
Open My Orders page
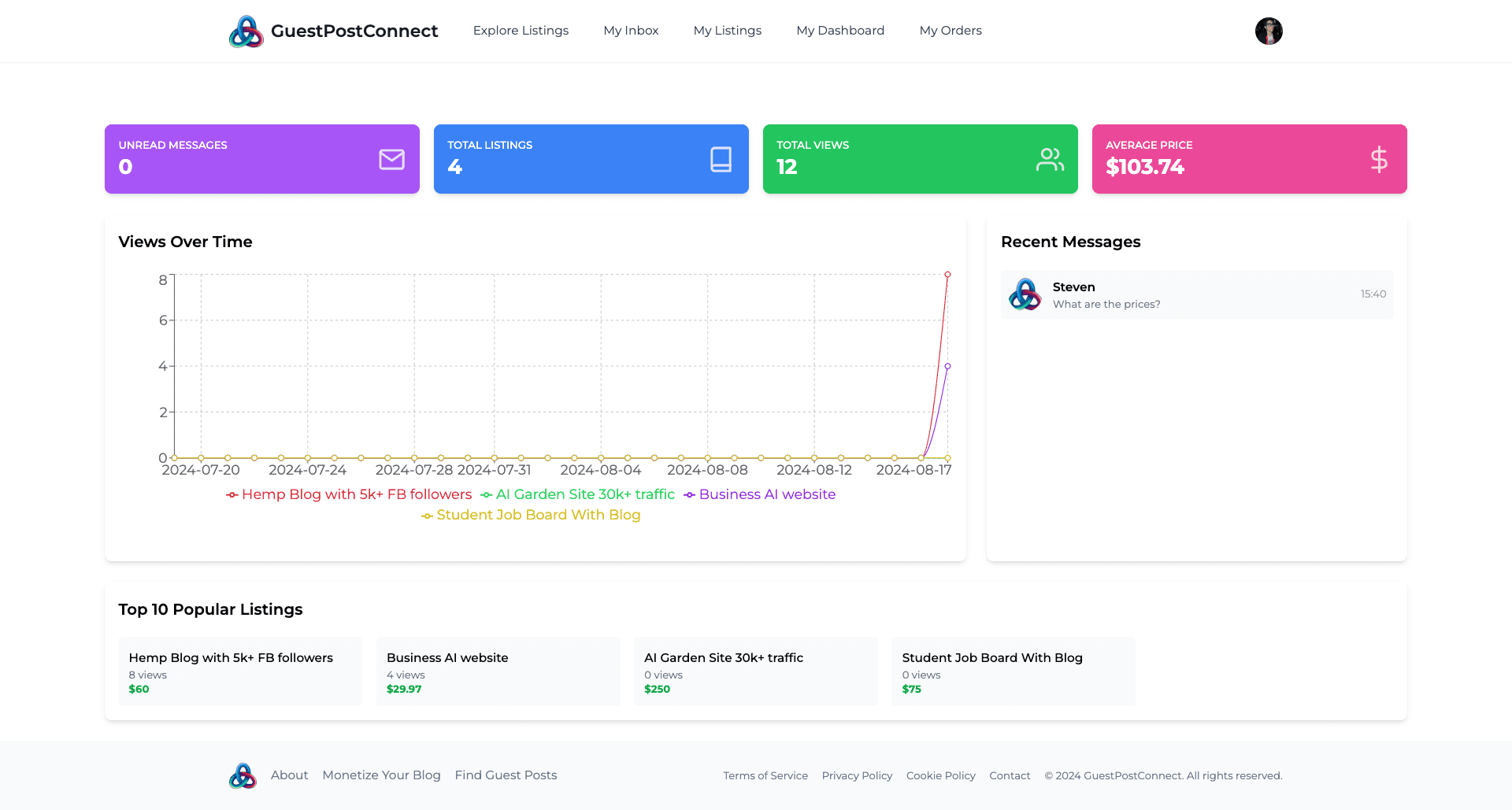tap(950, 31)
